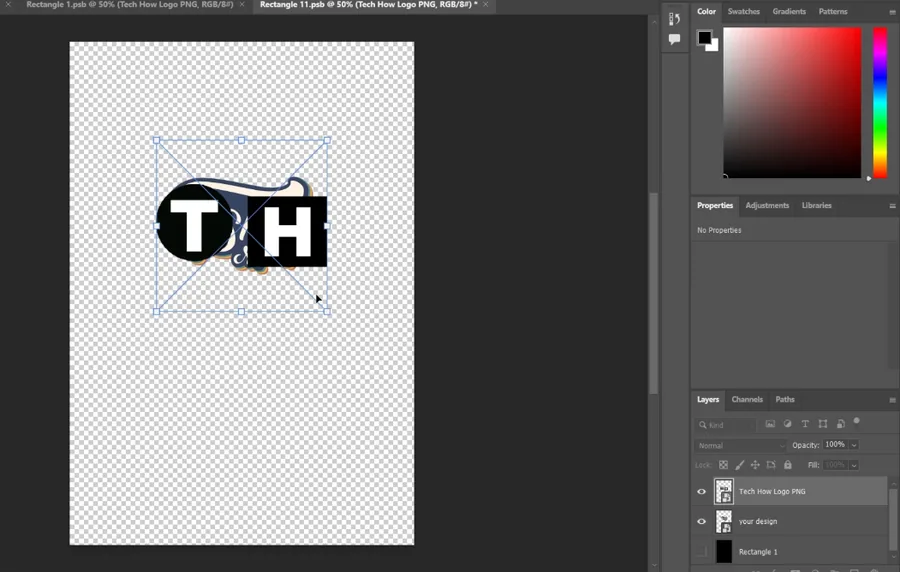This screenshot has height=572, width=900.
Task: Filter layers by pixel layer icon
Action: tap(770, 424)
